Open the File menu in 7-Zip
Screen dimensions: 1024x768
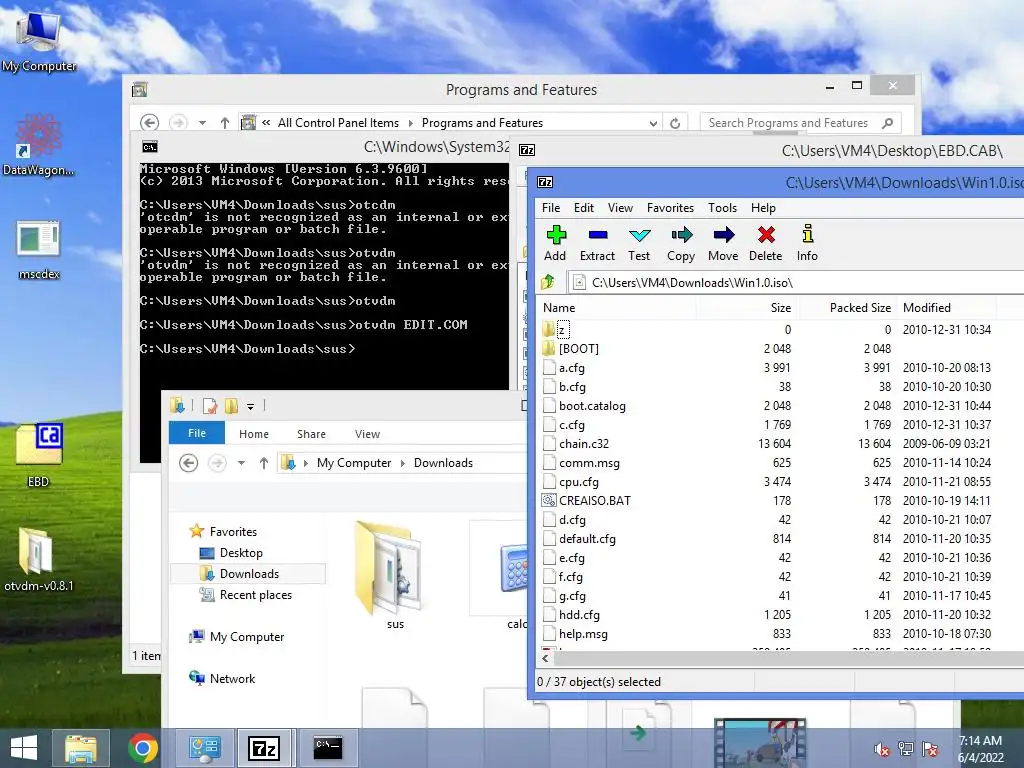tap(551, 208)
